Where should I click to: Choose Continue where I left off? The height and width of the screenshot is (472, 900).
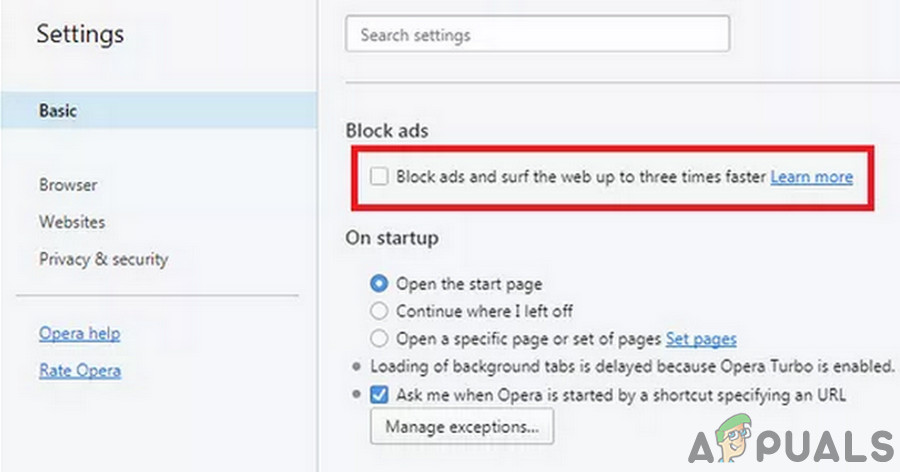379,311
